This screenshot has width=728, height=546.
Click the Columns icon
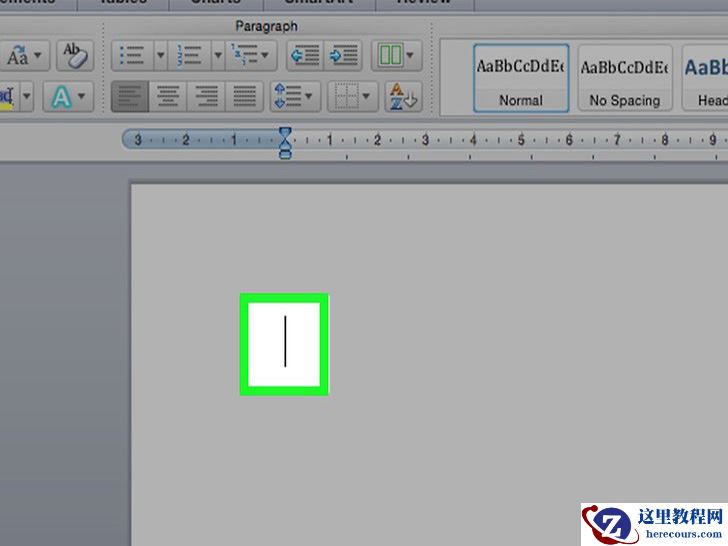[x=390, y=55]
